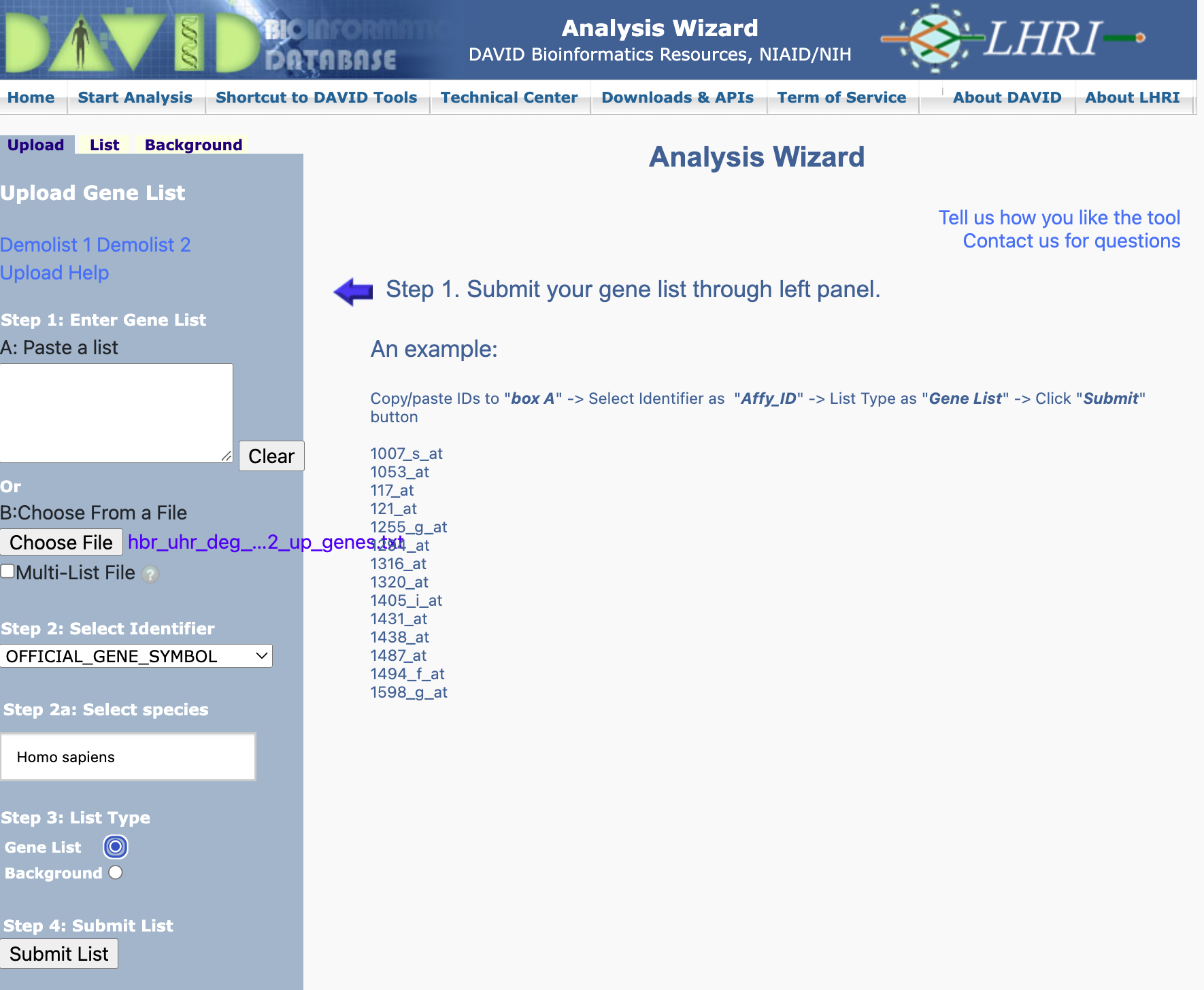Click inside the Paste a list textbox

pos(116,413)
